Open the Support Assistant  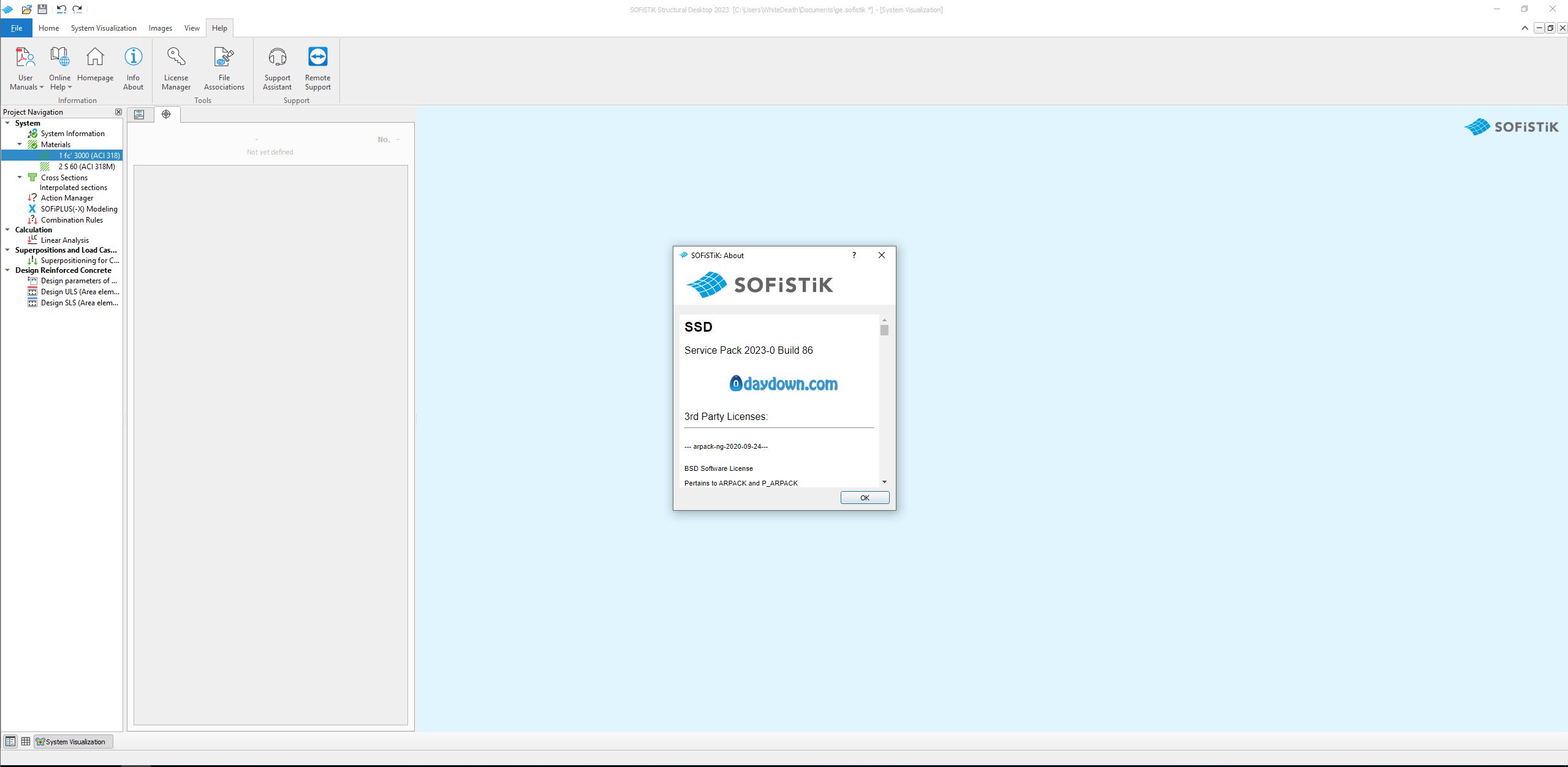pos(277,68)
